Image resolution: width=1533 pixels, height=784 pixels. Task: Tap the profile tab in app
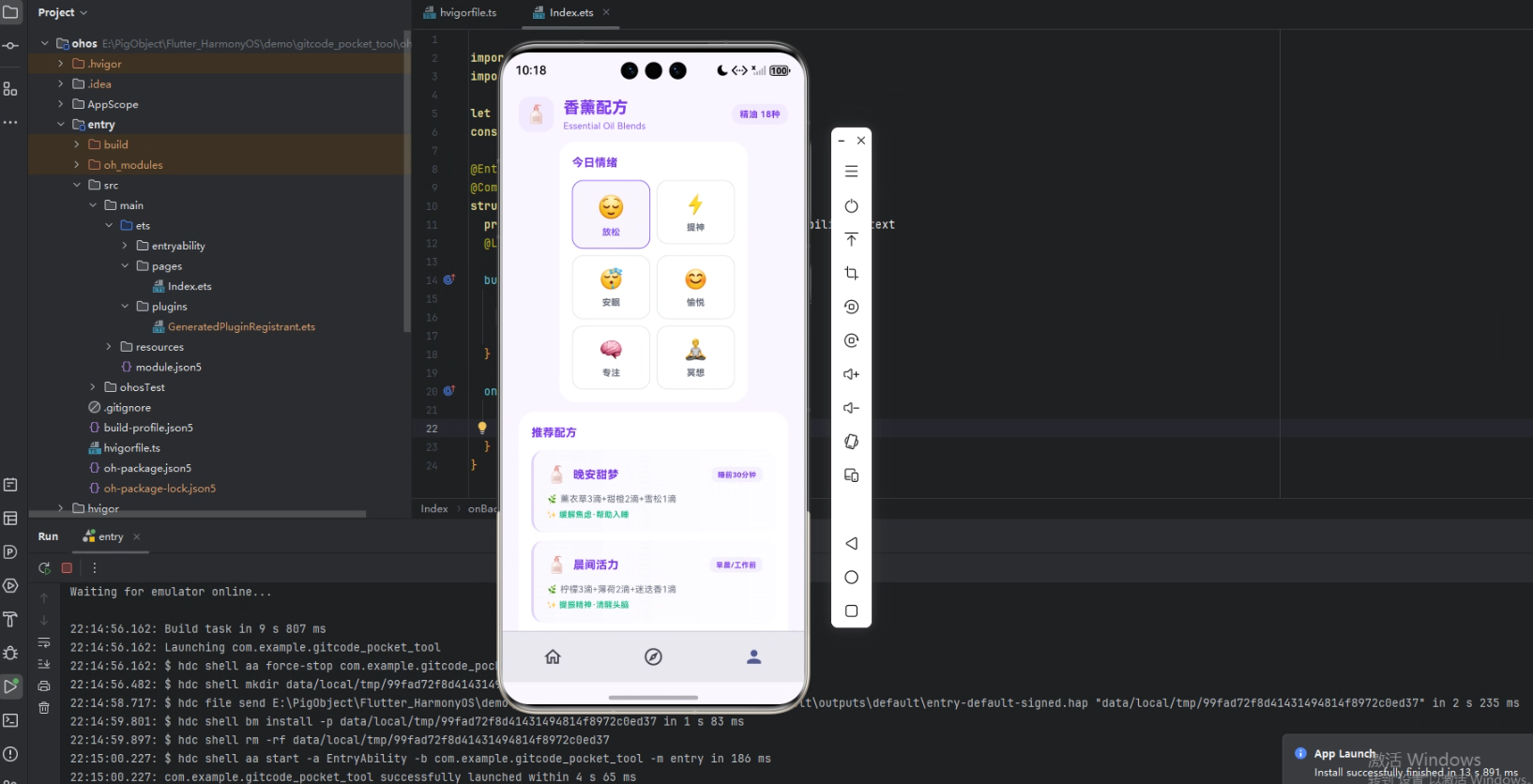pyautogui.click(x=753, y=656)
